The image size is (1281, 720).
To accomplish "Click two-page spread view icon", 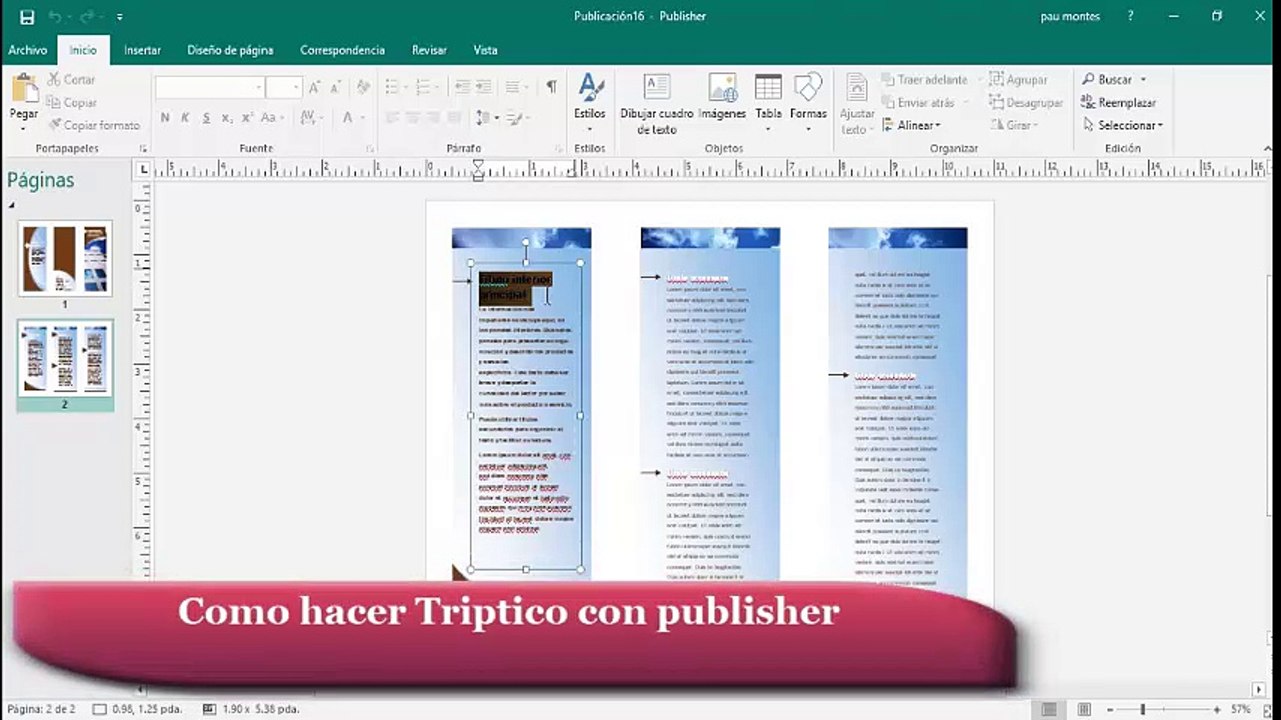I will pyautogui.click(x=1084, y=710).
